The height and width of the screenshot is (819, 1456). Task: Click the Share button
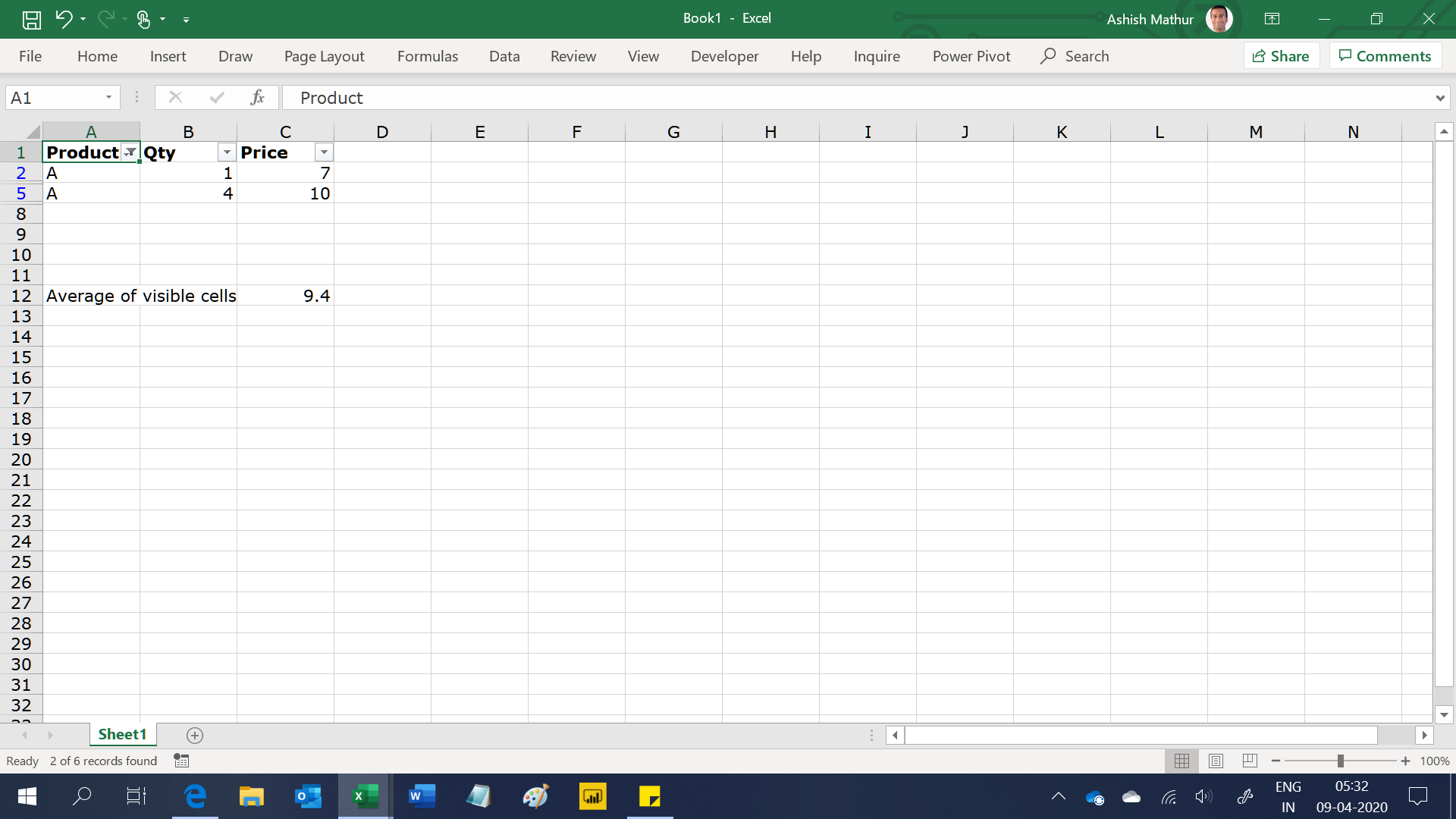click(x=1282, y=56)
